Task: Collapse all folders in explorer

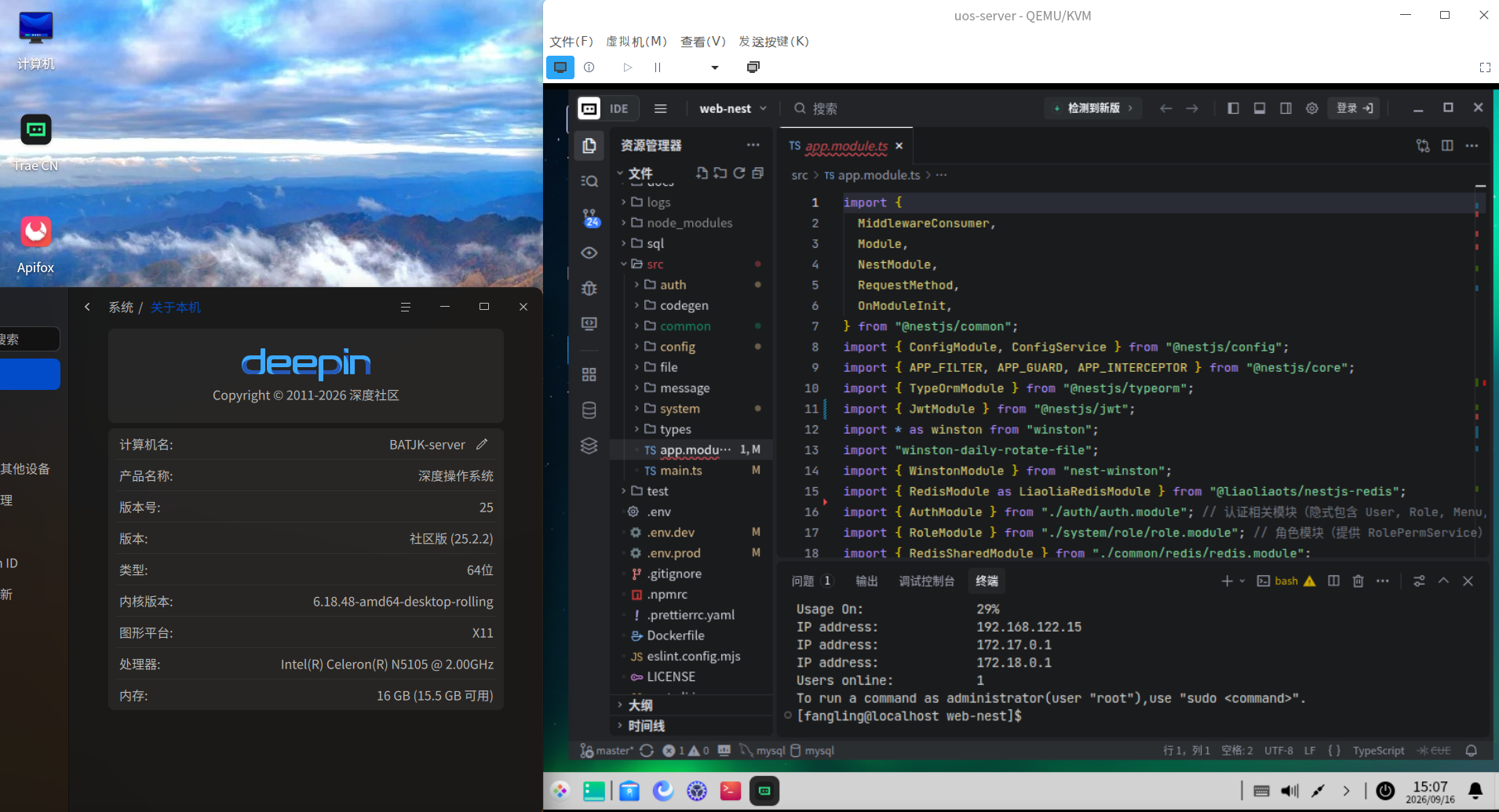Action: (x=758, y=173)
